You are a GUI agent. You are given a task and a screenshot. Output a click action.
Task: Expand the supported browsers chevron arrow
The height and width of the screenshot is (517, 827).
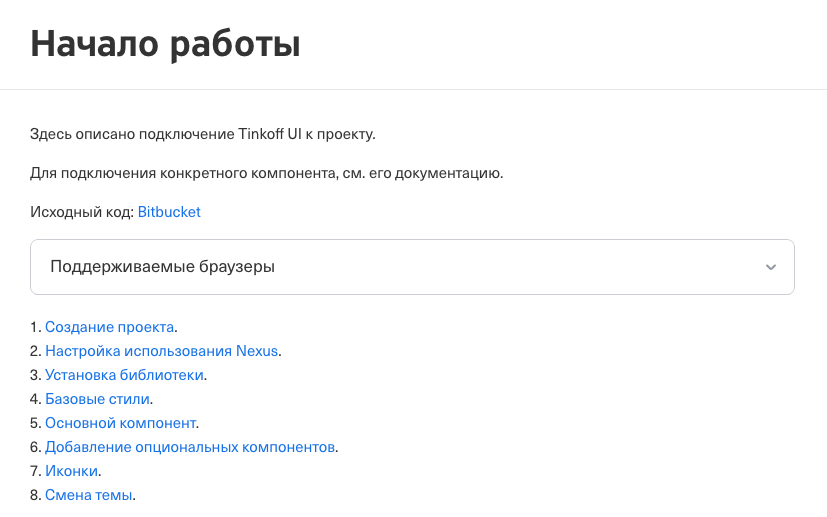tap(770, 267)
